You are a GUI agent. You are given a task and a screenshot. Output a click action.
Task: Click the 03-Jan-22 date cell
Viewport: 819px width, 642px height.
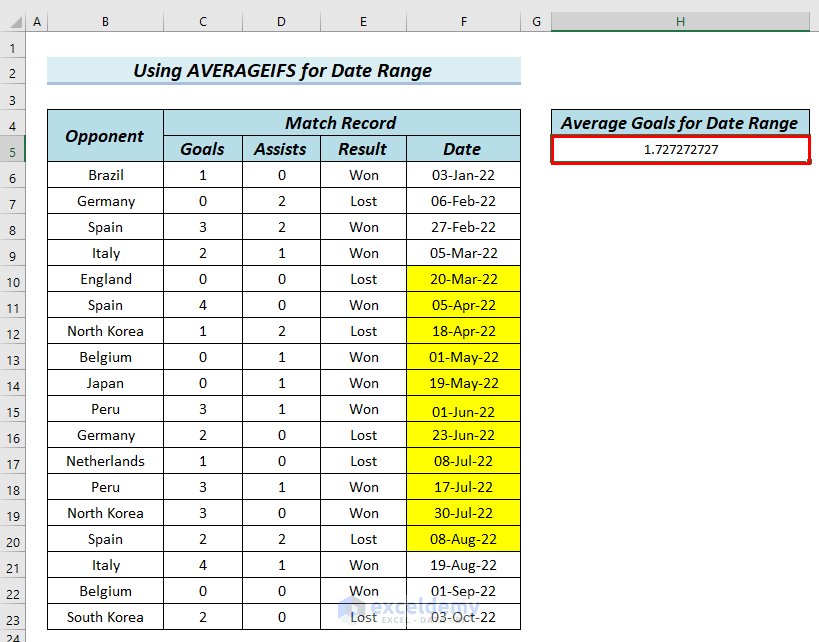click(x=463, y=175)
